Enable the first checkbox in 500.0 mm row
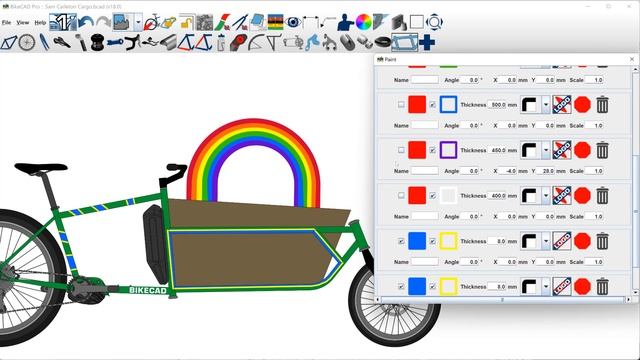The width and height of the screenshot is (640, 360). pyautogui.click(x=401, y=105)
